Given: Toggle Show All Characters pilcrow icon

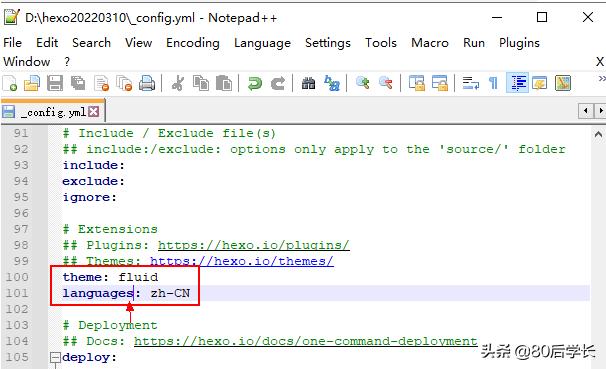Looking at the screenshot, I should [493, 83].
